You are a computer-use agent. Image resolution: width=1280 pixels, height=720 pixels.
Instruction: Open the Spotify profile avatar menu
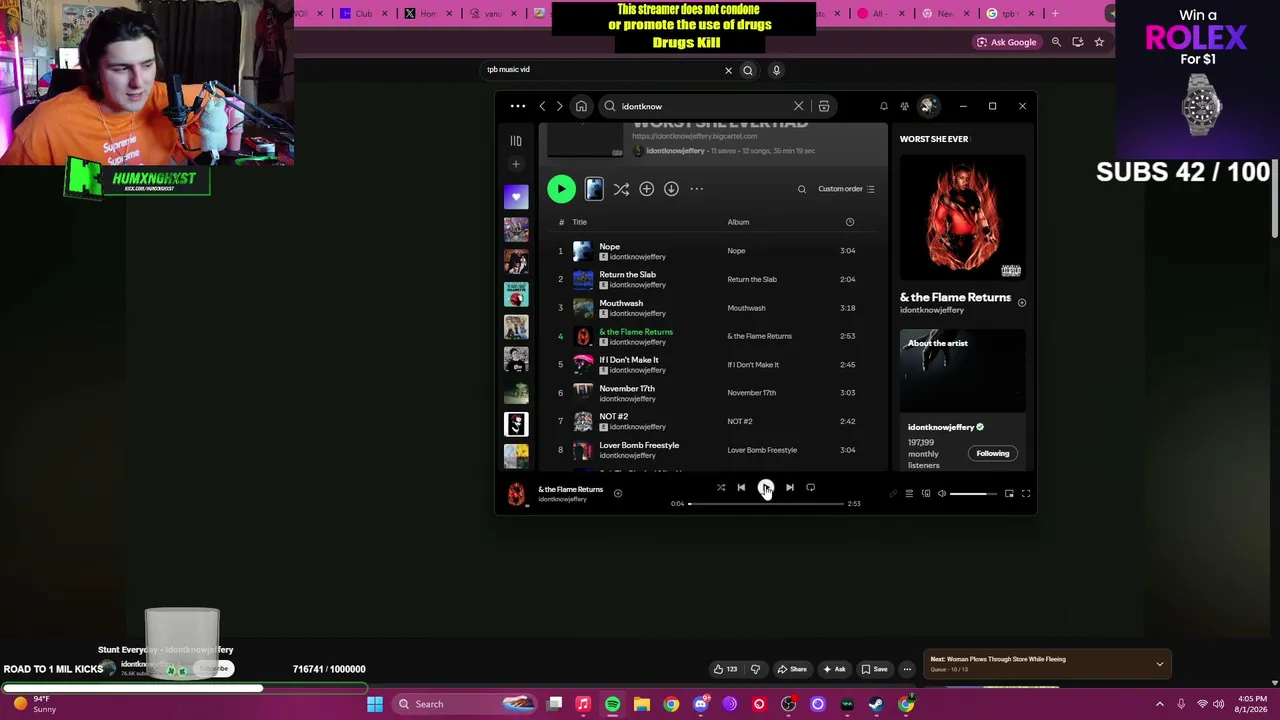coord(928,106)
